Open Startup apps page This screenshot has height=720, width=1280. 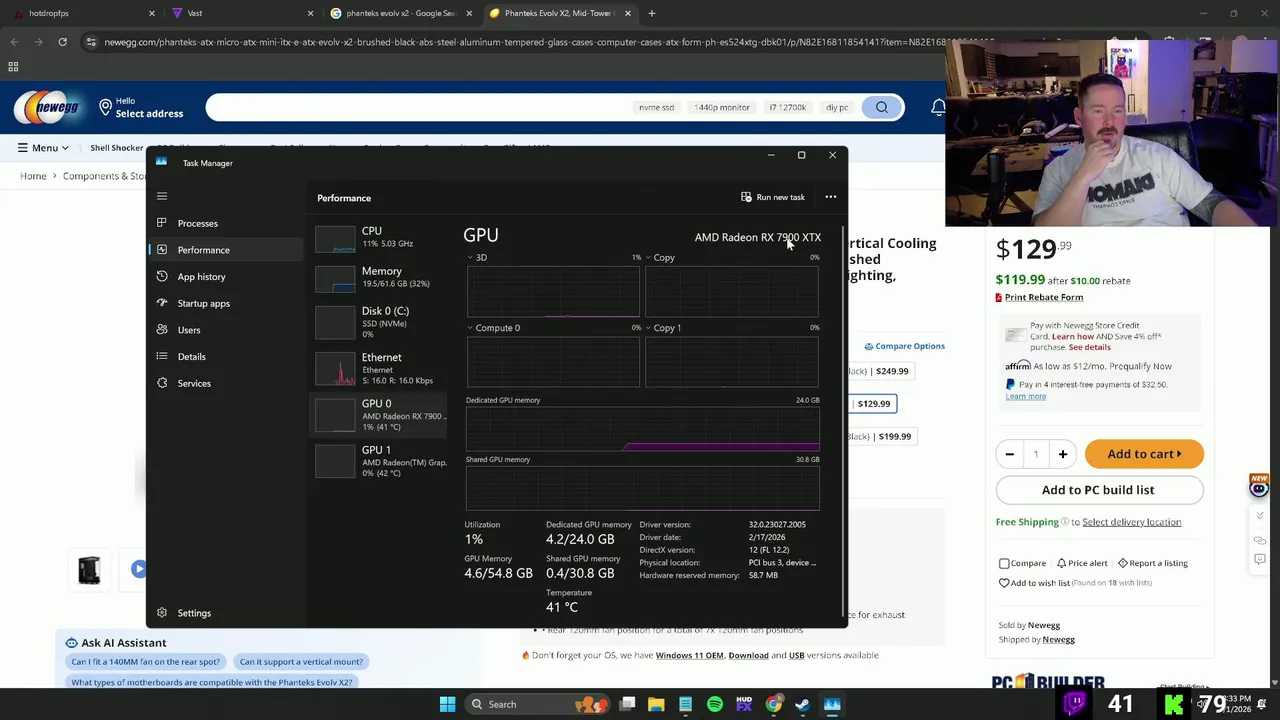tap(203, 303)
